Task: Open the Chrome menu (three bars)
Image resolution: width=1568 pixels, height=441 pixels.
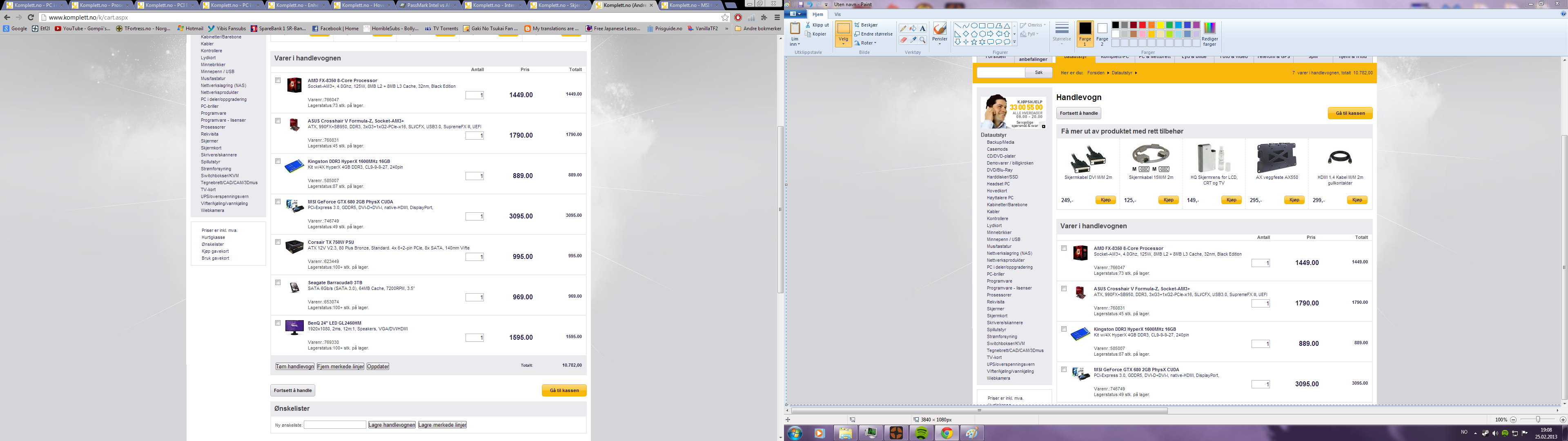Action: (777, 18)
